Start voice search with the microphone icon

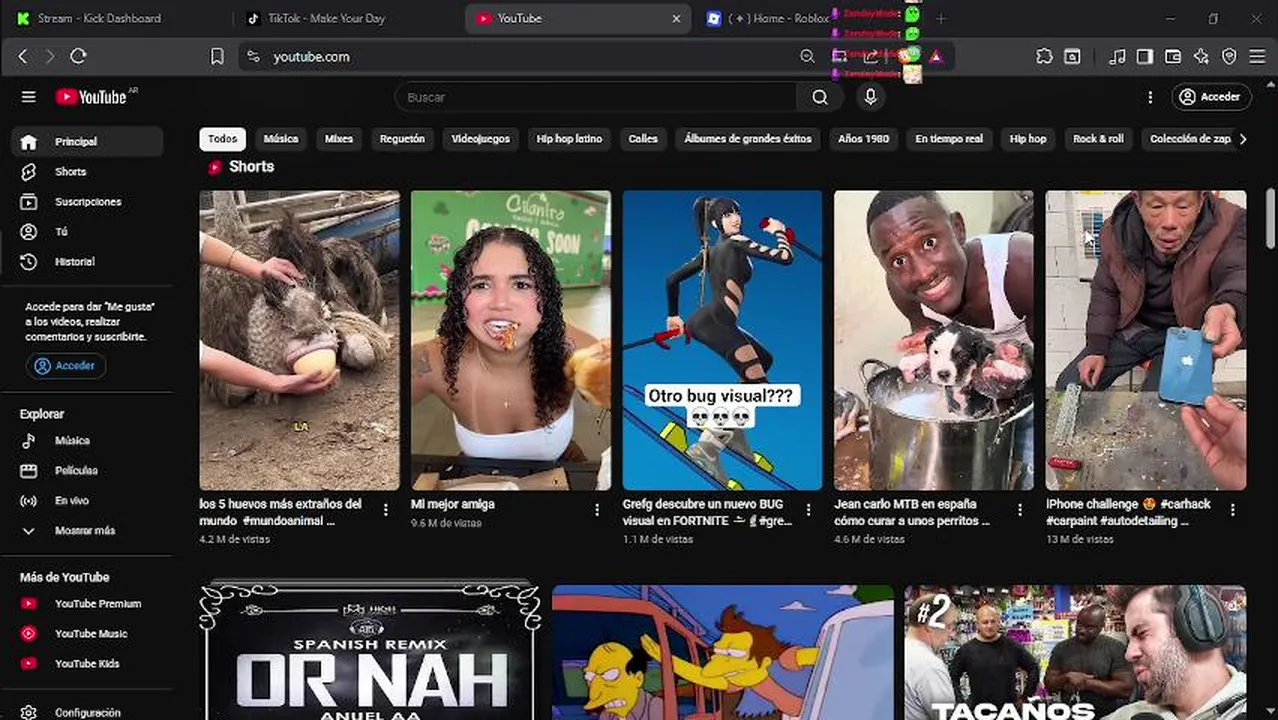tap(871, 97)
